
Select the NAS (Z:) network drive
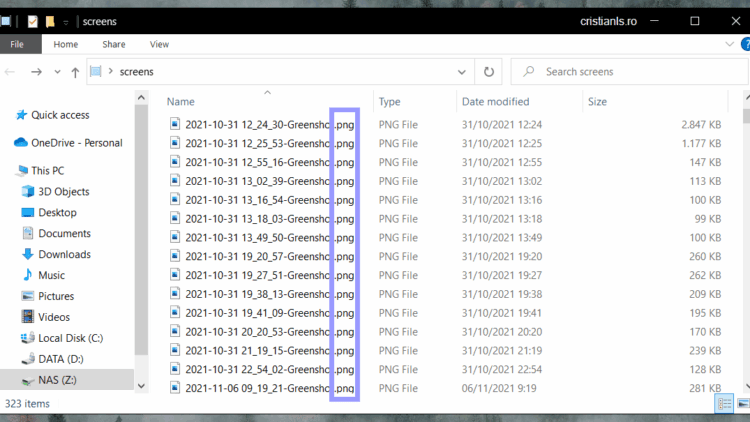(x=57, y=380)
